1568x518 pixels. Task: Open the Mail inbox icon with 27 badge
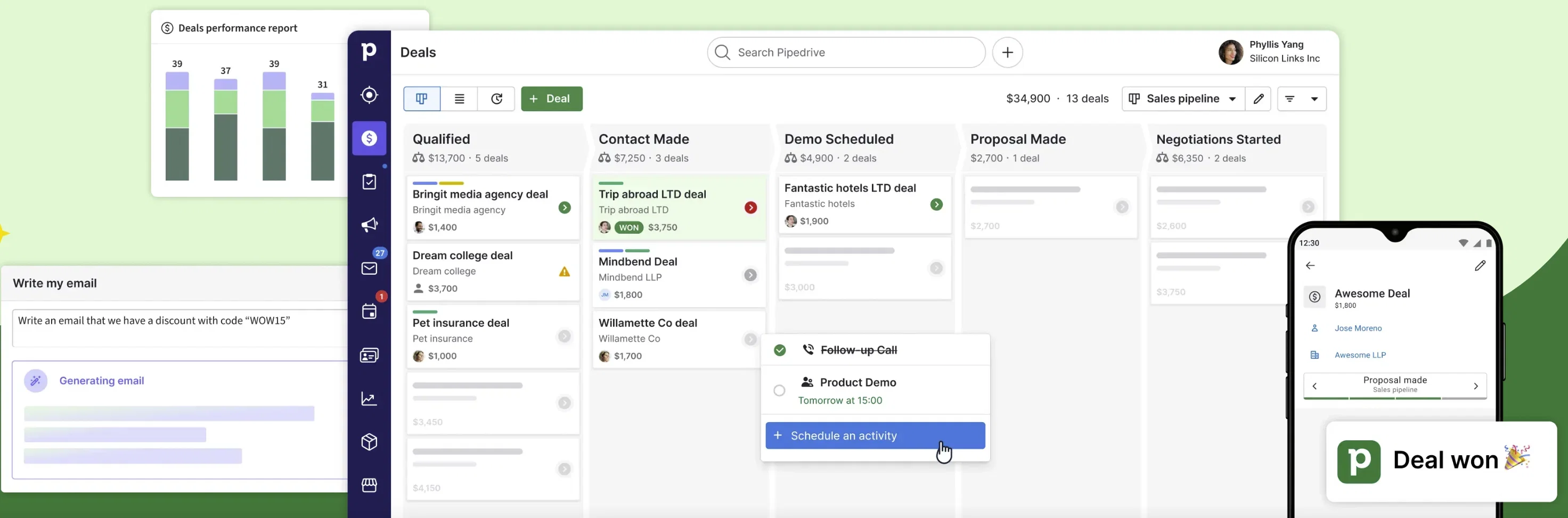[369, 268]
